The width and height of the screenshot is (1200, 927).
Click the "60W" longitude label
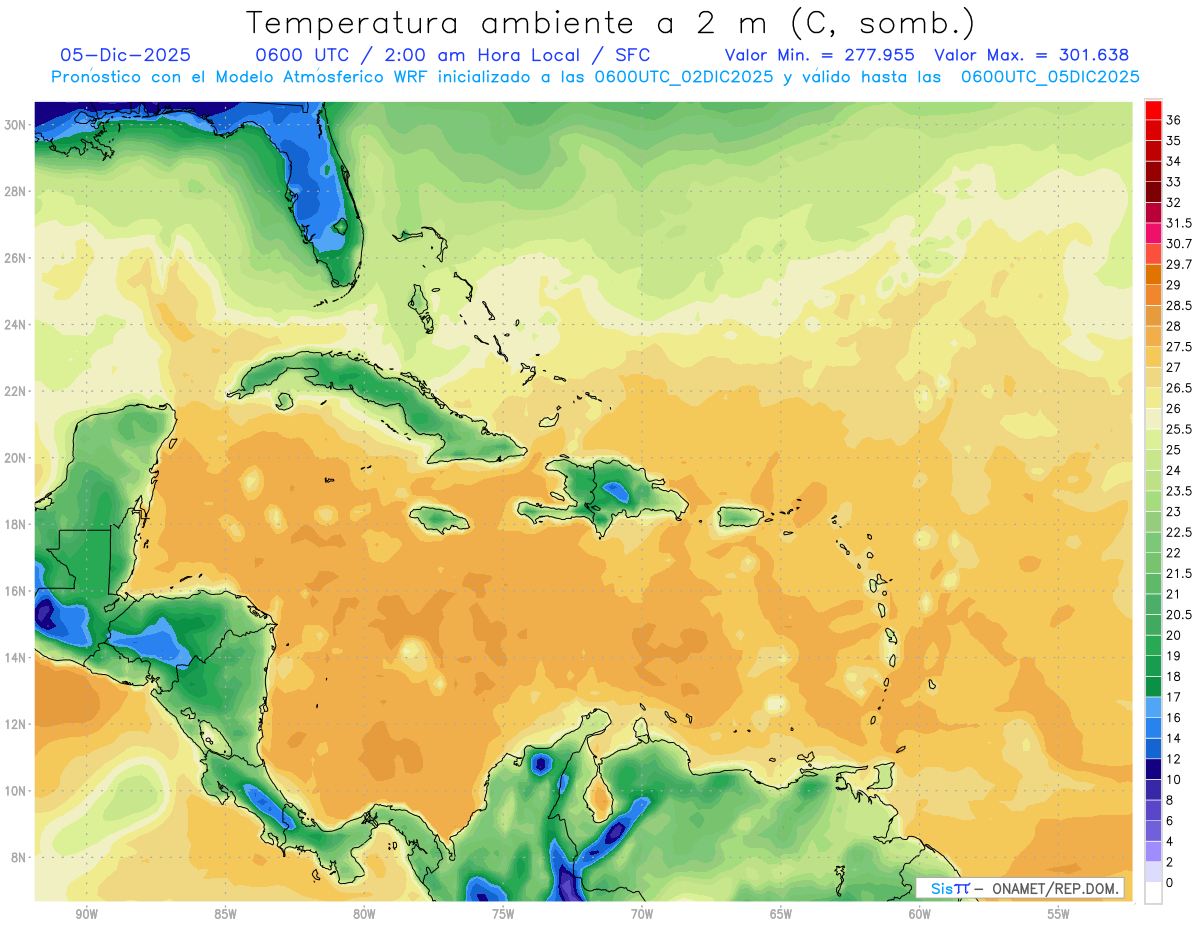(x=920, y=914)
